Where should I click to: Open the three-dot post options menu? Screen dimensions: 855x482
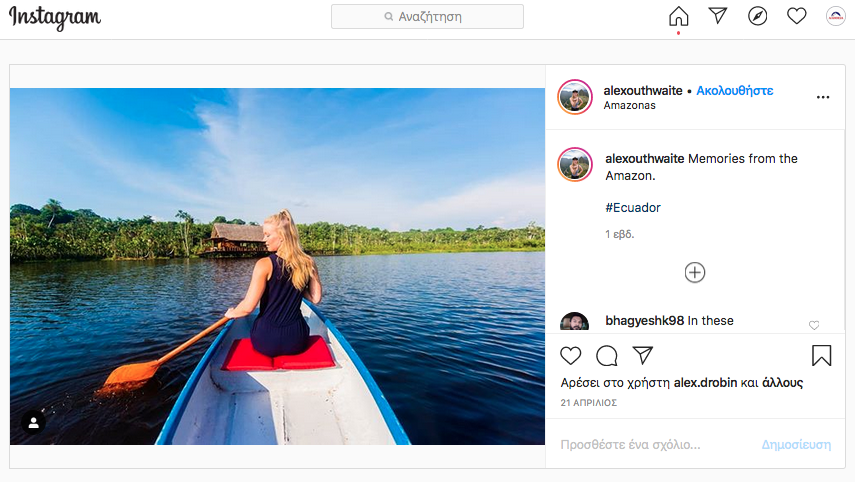(823, 97)
